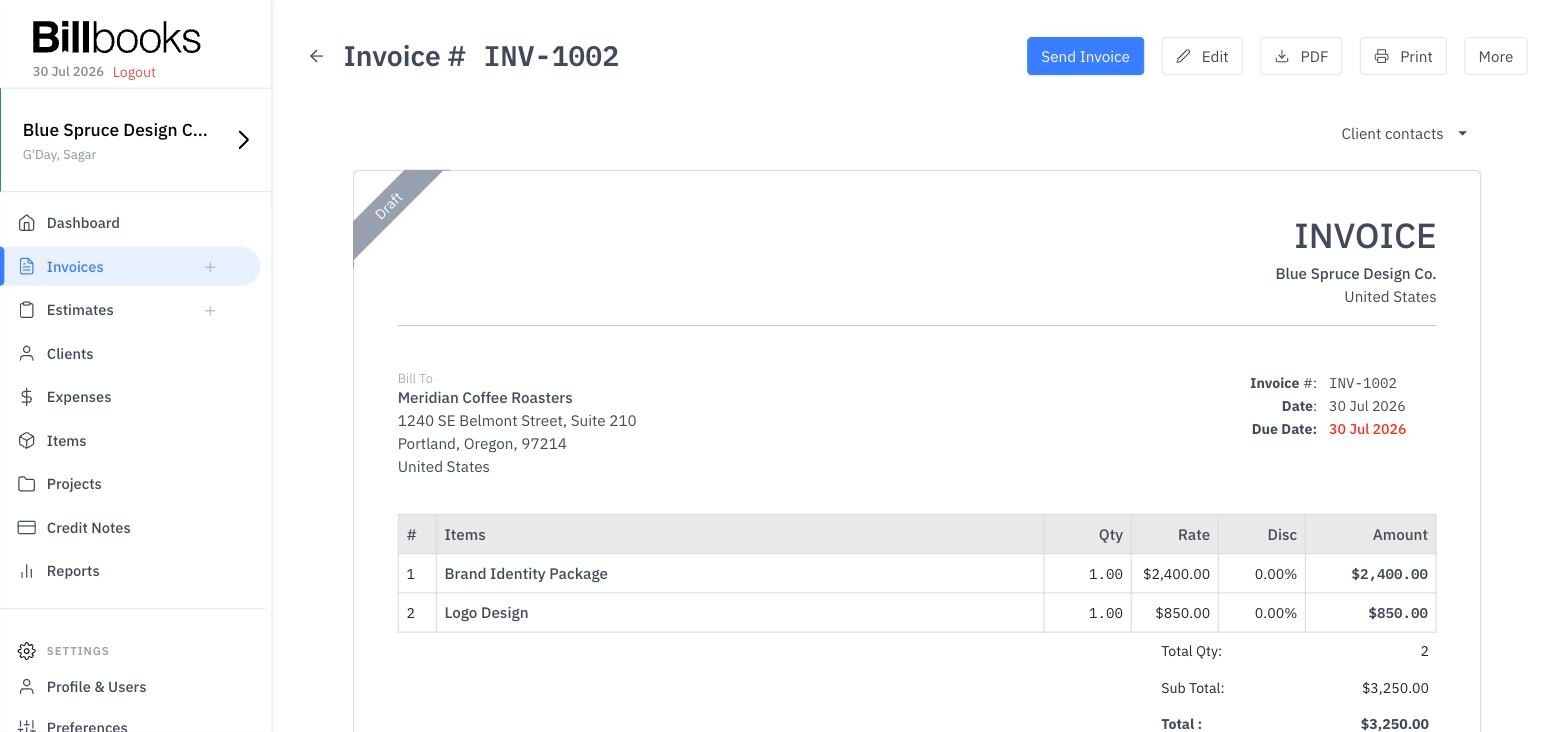
Task: Click the Total Qty value 2
Action: [1424, 651]
